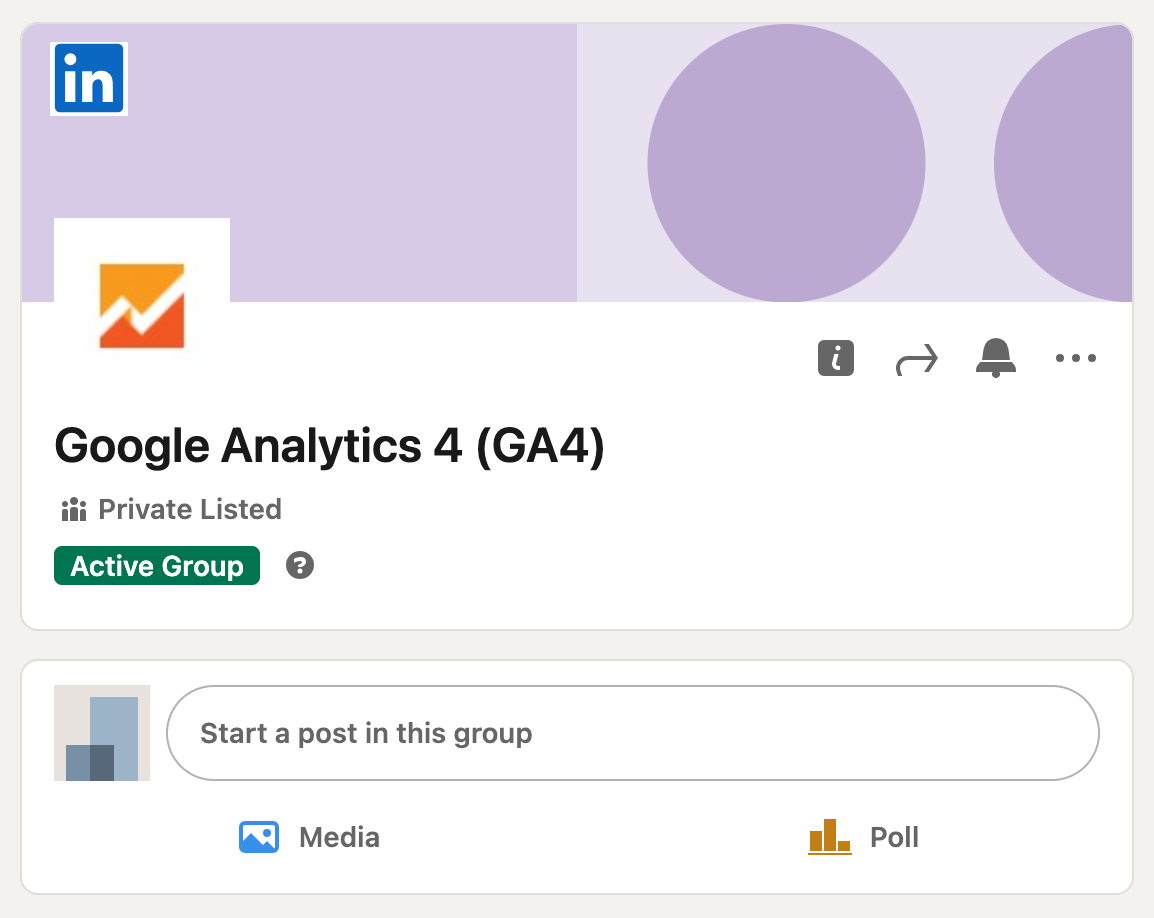Click the people icon beside Private Listed
Image resolution: width=1154 pixels, height=918 pixels.
pyautogui.click(x=74, y=510)
